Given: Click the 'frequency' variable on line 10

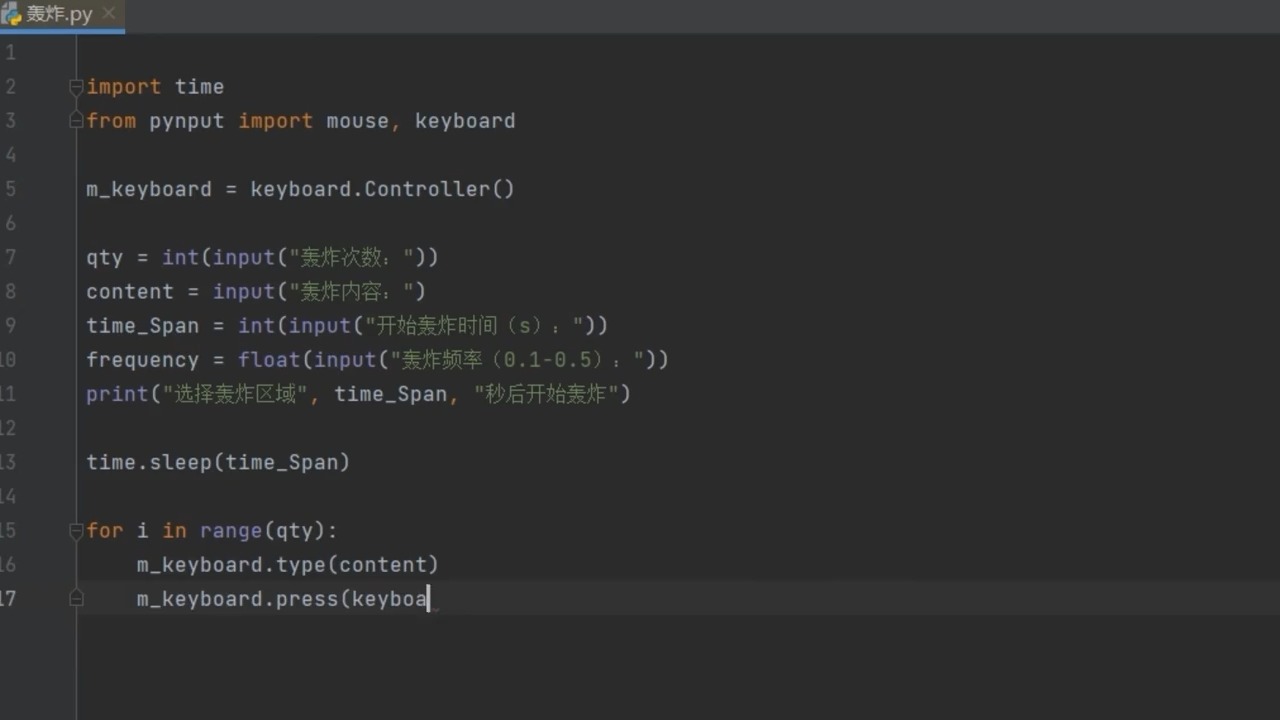Looking at the screenshot, I should coord(142,359).
